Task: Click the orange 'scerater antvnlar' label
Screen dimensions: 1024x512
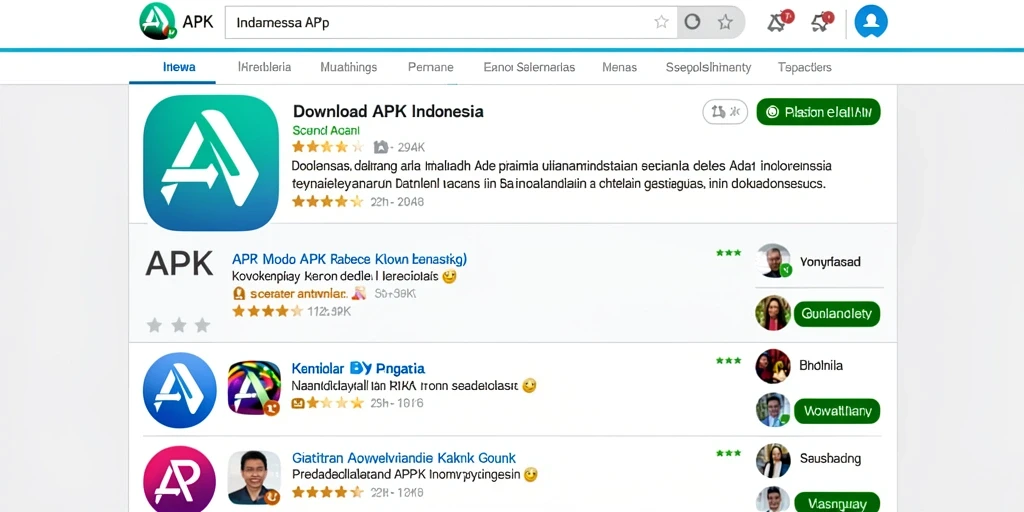Action: pyautogui.click(x=297, y=294)
